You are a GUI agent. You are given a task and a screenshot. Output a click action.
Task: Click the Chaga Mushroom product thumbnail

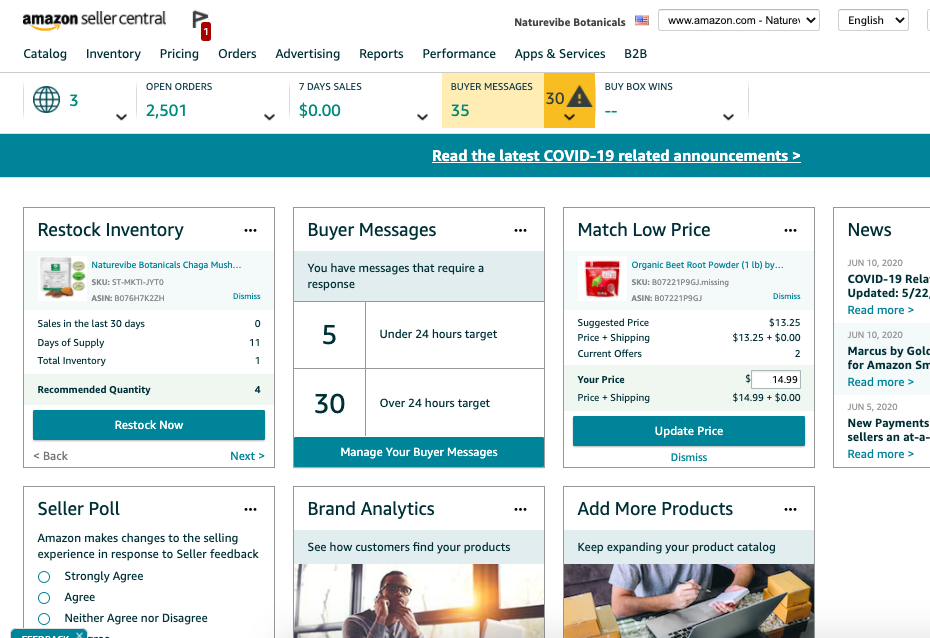click(x=62, y=279)
